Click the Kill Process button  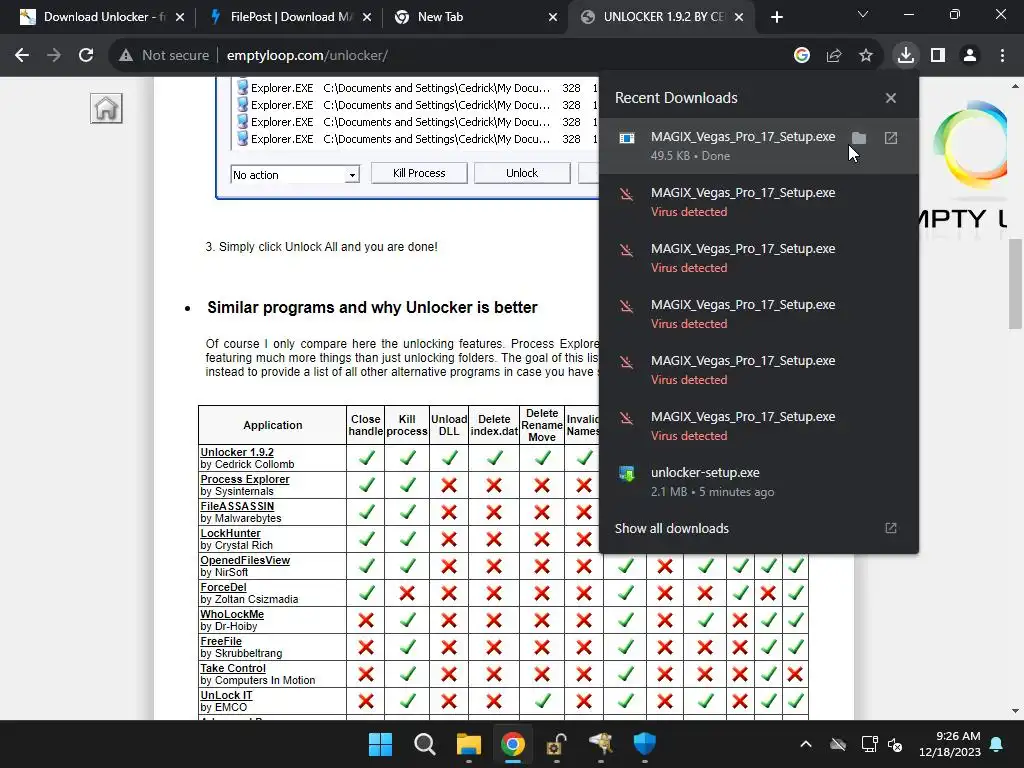point(419,173)
